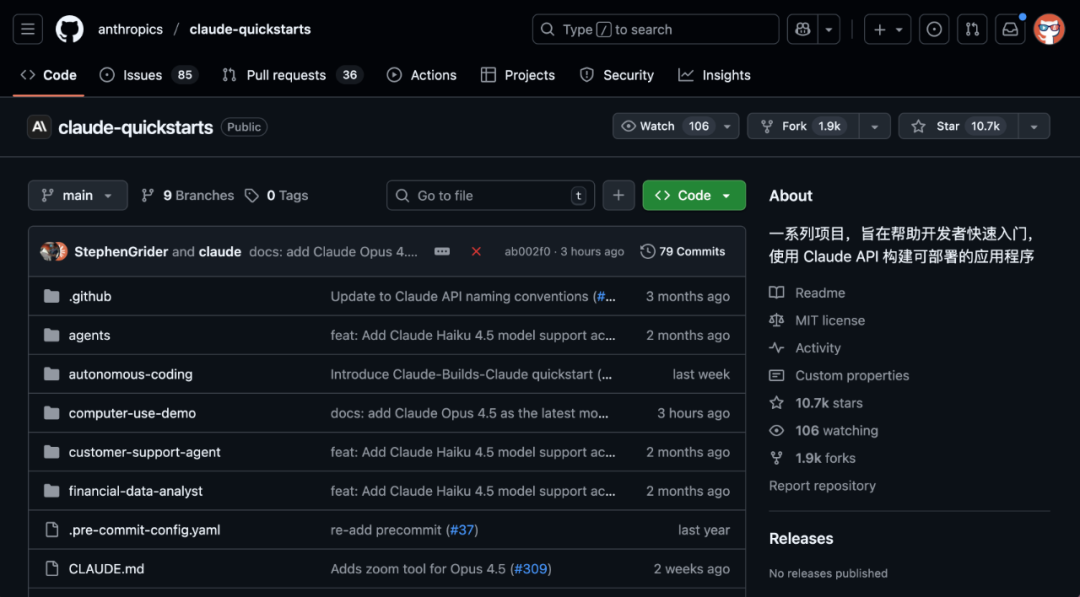Open pull request #37 link

[462, 530]
